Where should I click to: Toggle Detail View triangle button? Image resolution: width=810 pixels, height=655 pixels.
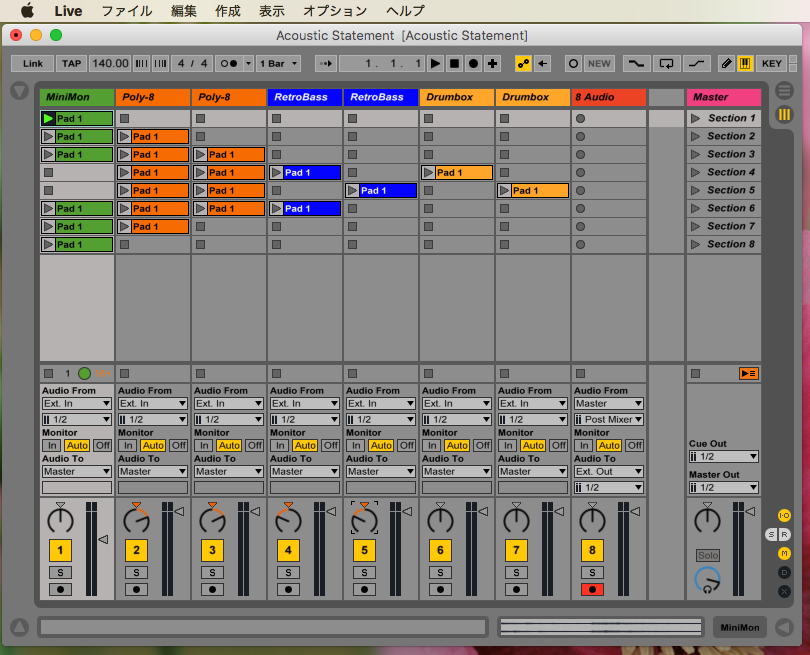[x=784, y=627]
